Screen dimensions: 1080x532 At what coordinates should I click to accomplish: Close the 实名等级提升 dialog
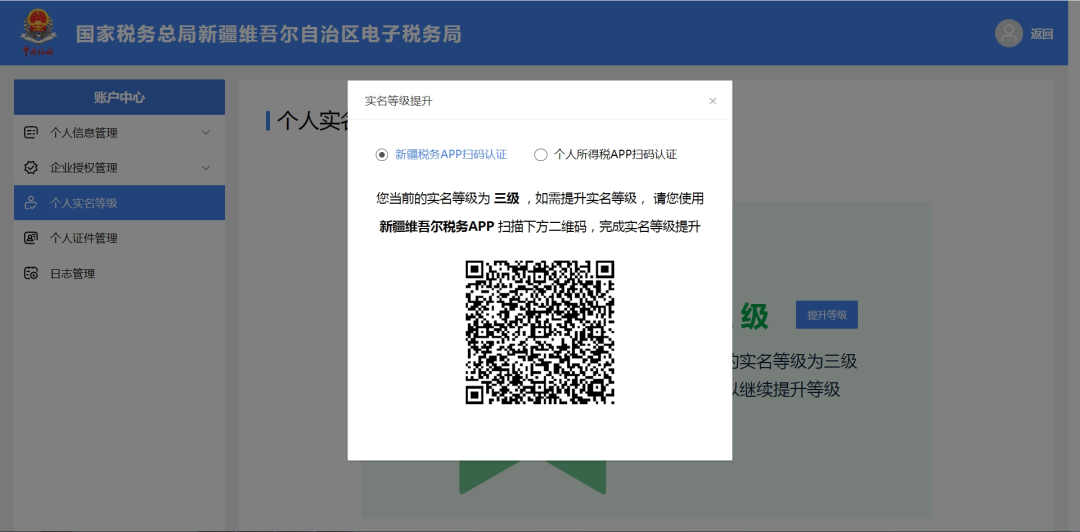click(713, 101)
